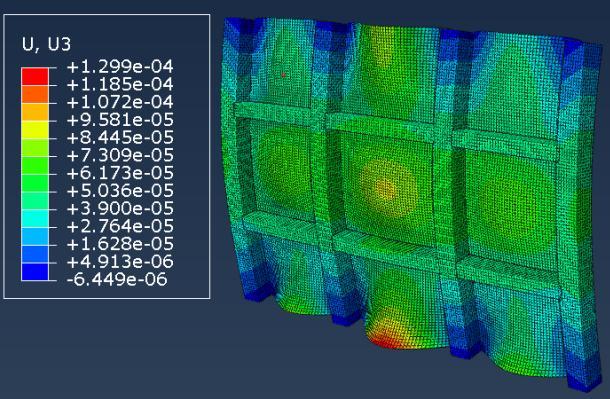Click the red color band in legend
Image resolution: width=610 pixels, height=399 pixels.
[35, 77]
